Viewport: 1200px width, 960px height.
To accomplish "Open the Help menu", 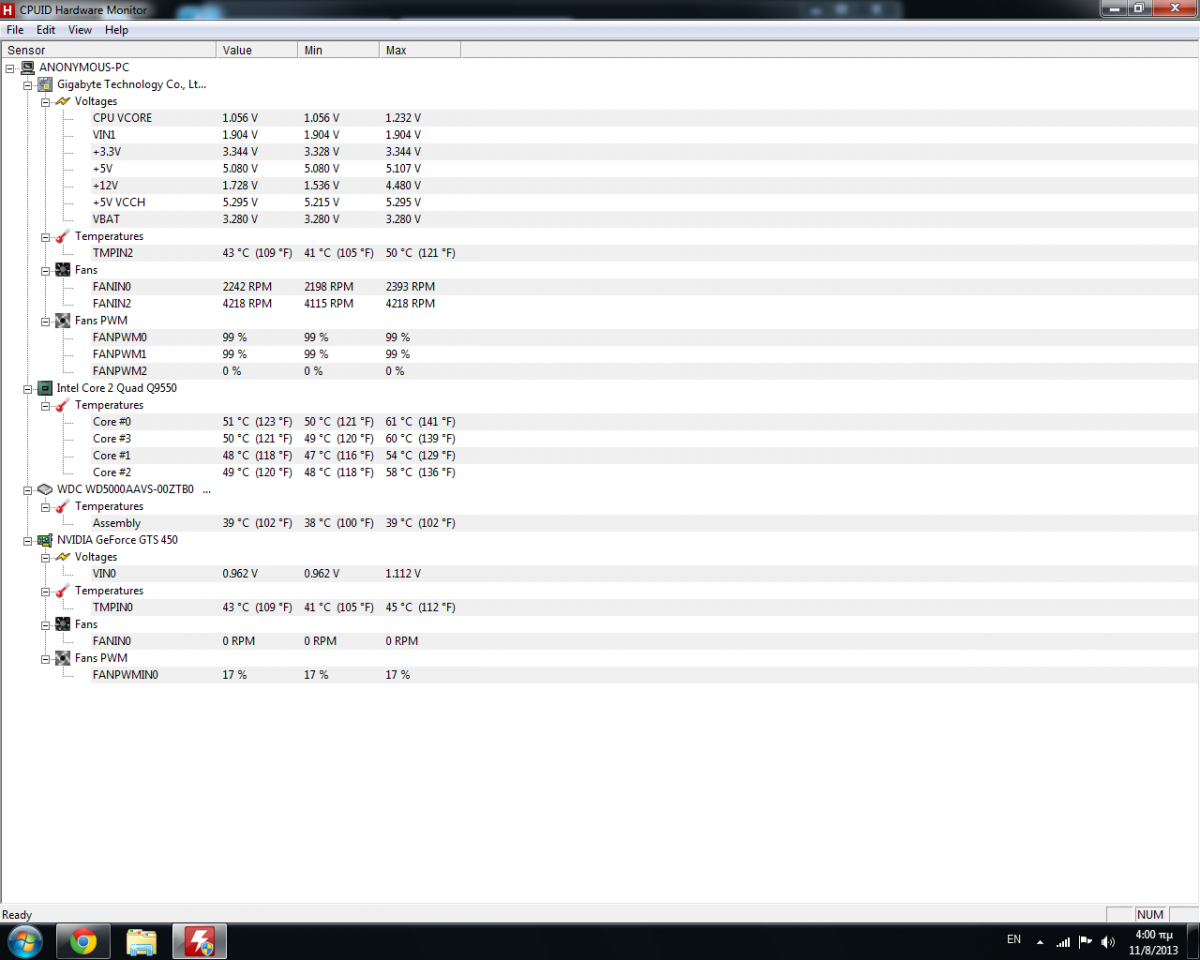I will click(117, 30).
